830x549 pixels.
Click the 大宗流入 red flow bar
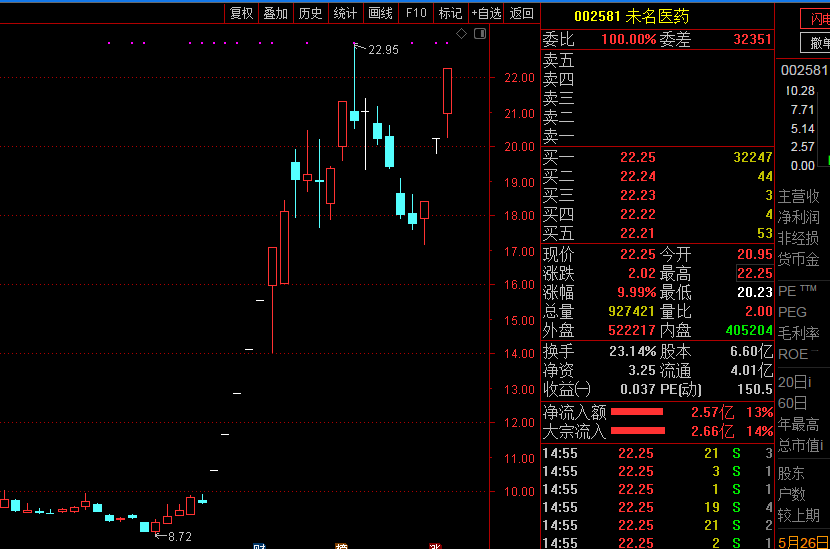pos(637,432)
